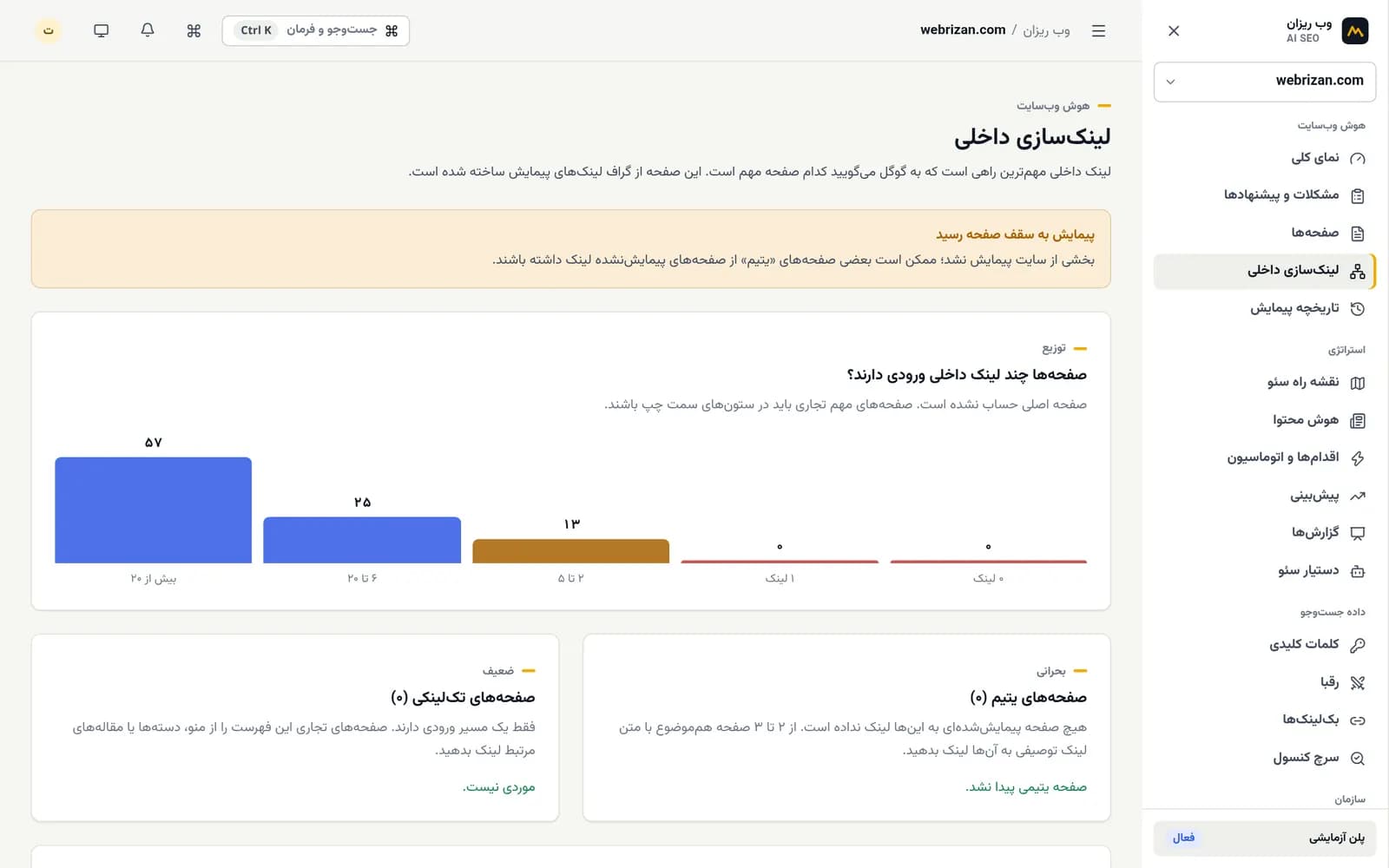The width and height of the screenshot is (1389, 868).
Task: Close the sidebar with the X button
Action: [x=1174, y=30]
